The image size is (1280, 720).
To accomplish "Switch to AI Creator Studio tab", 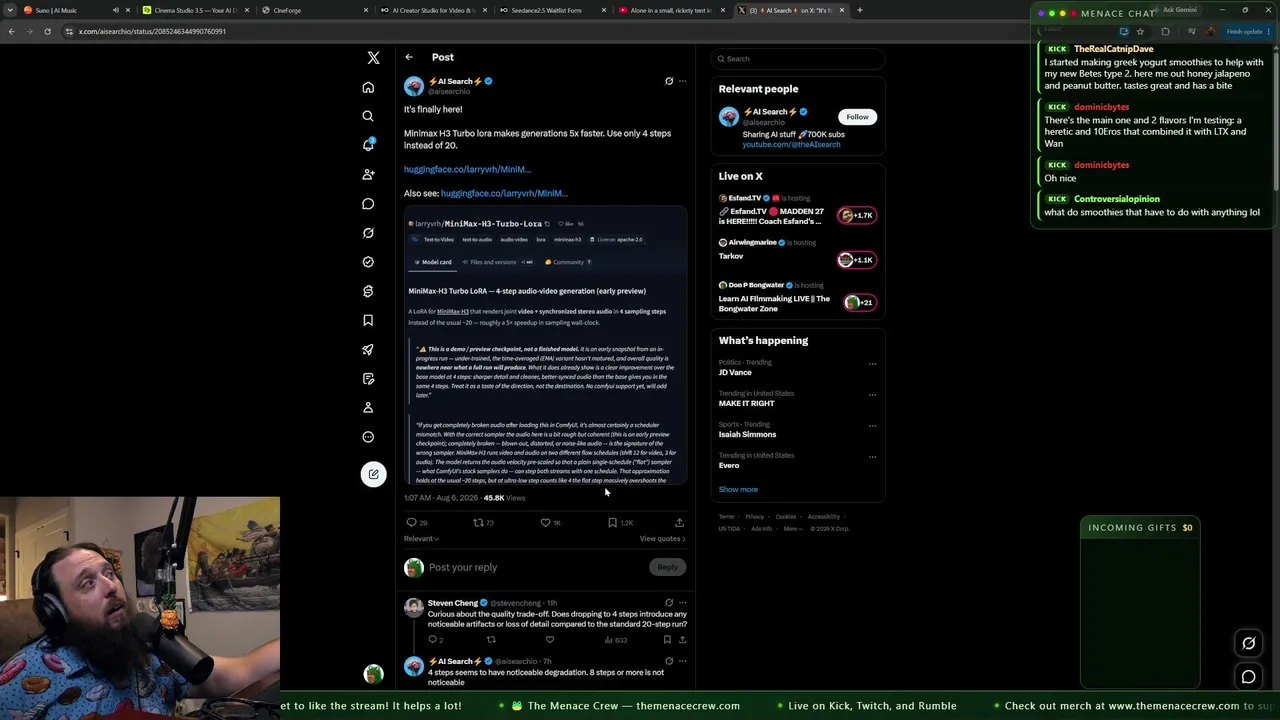I will coord(434,10).
